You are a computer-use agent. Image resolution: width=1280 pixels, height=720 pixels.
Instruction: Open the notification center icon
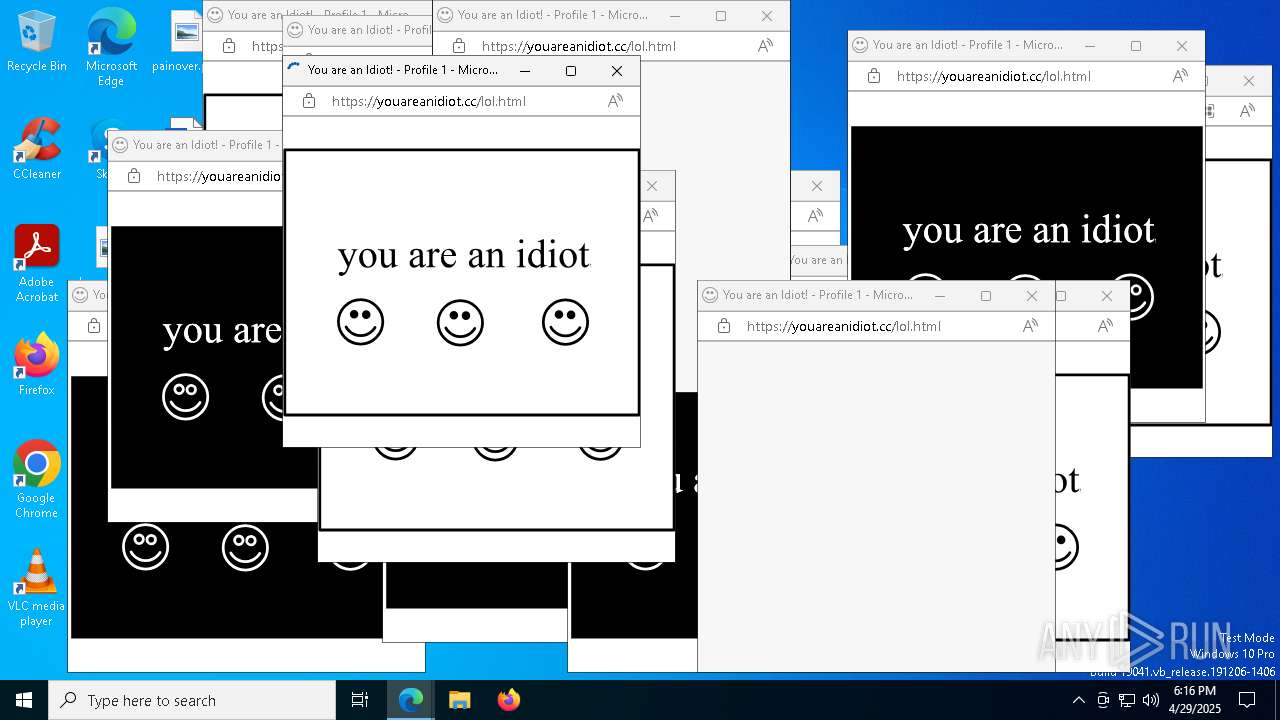[1248, 700]
